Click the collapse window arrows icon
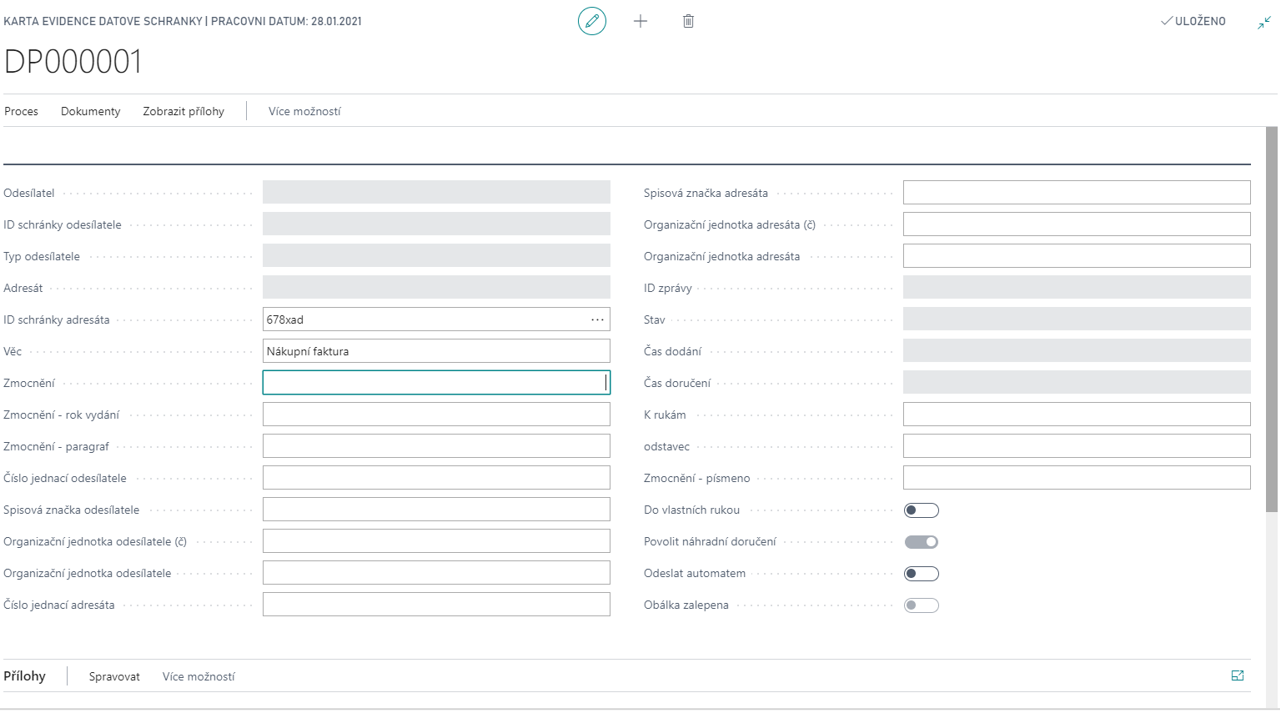This screenshot has height=720, width=1280. coord(1264,22)
